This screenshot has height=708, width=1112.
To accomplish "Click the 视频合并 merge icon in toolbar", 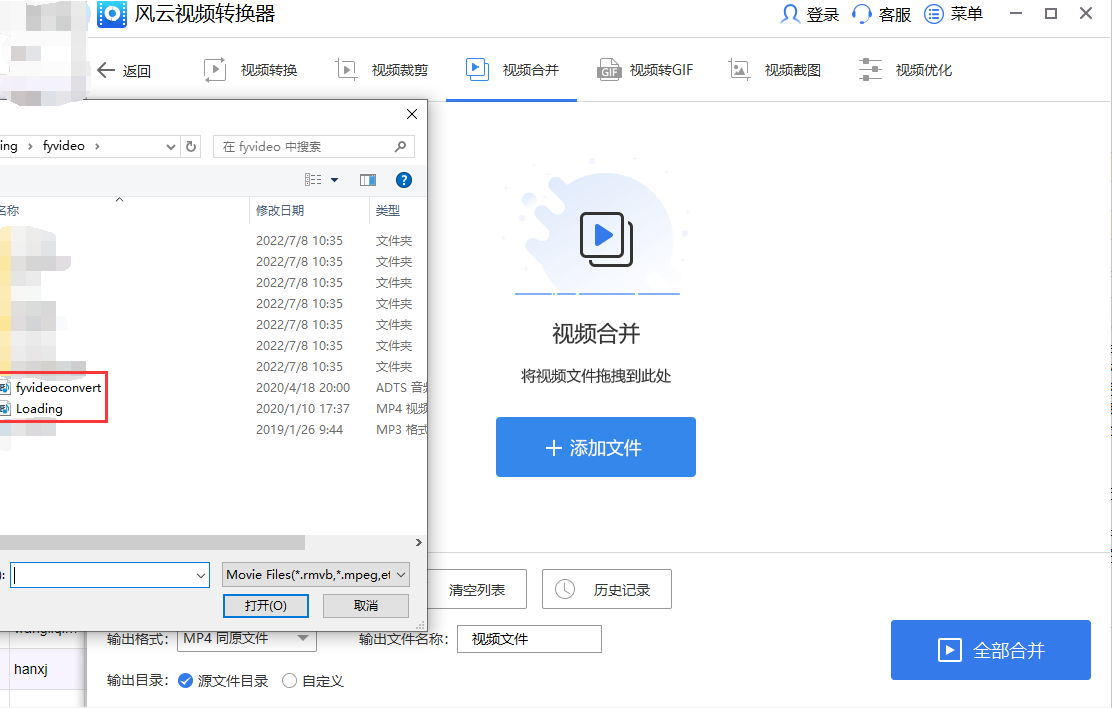I will click(x=477, y=69).
